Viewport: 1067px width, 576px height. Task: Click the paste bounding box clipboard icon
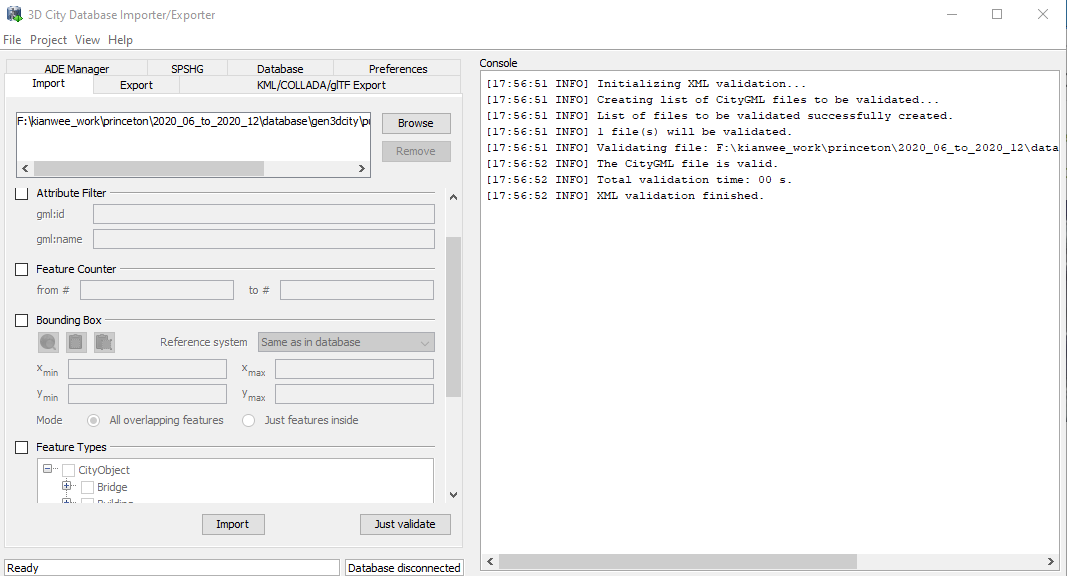click(x=104, y=342)
